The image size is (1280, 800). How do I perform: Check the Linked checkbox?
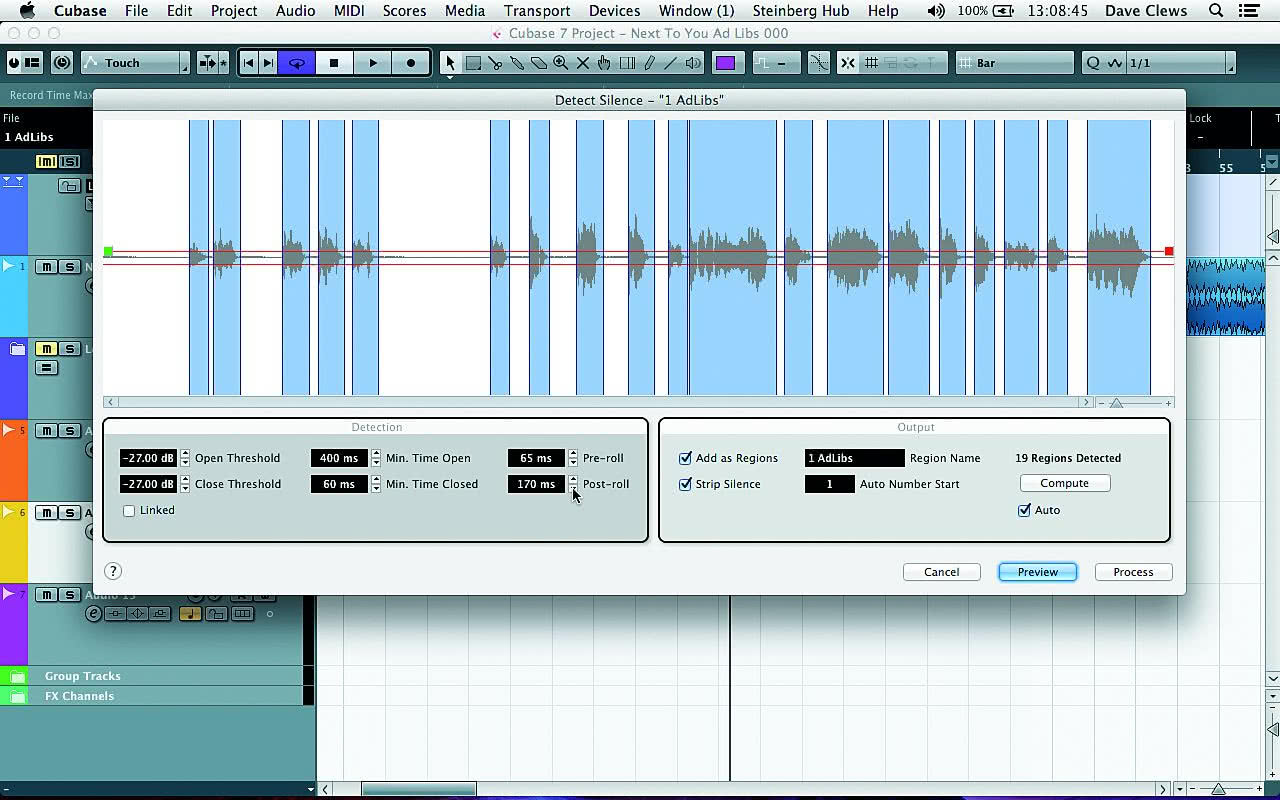129,511
